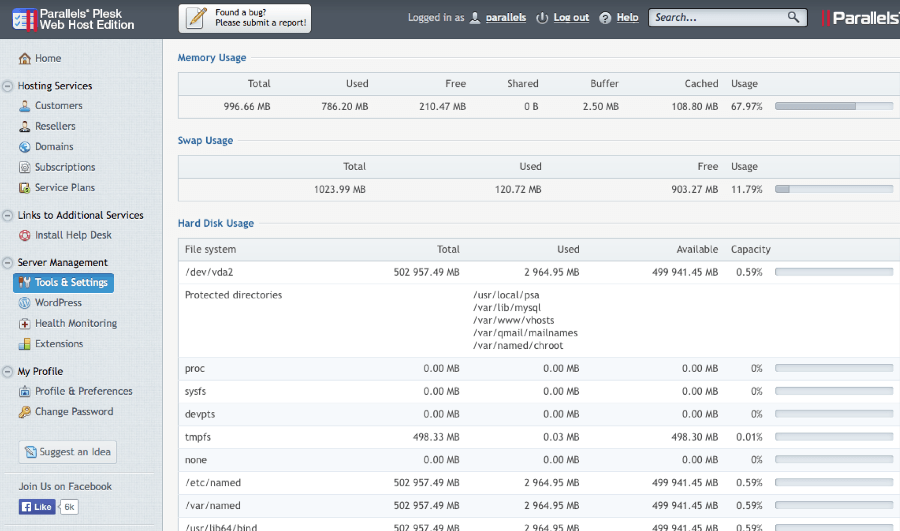Click the /dev/vda2 capacity progress bar
This screenshot has width=900, height=531.
pos(834,272)
